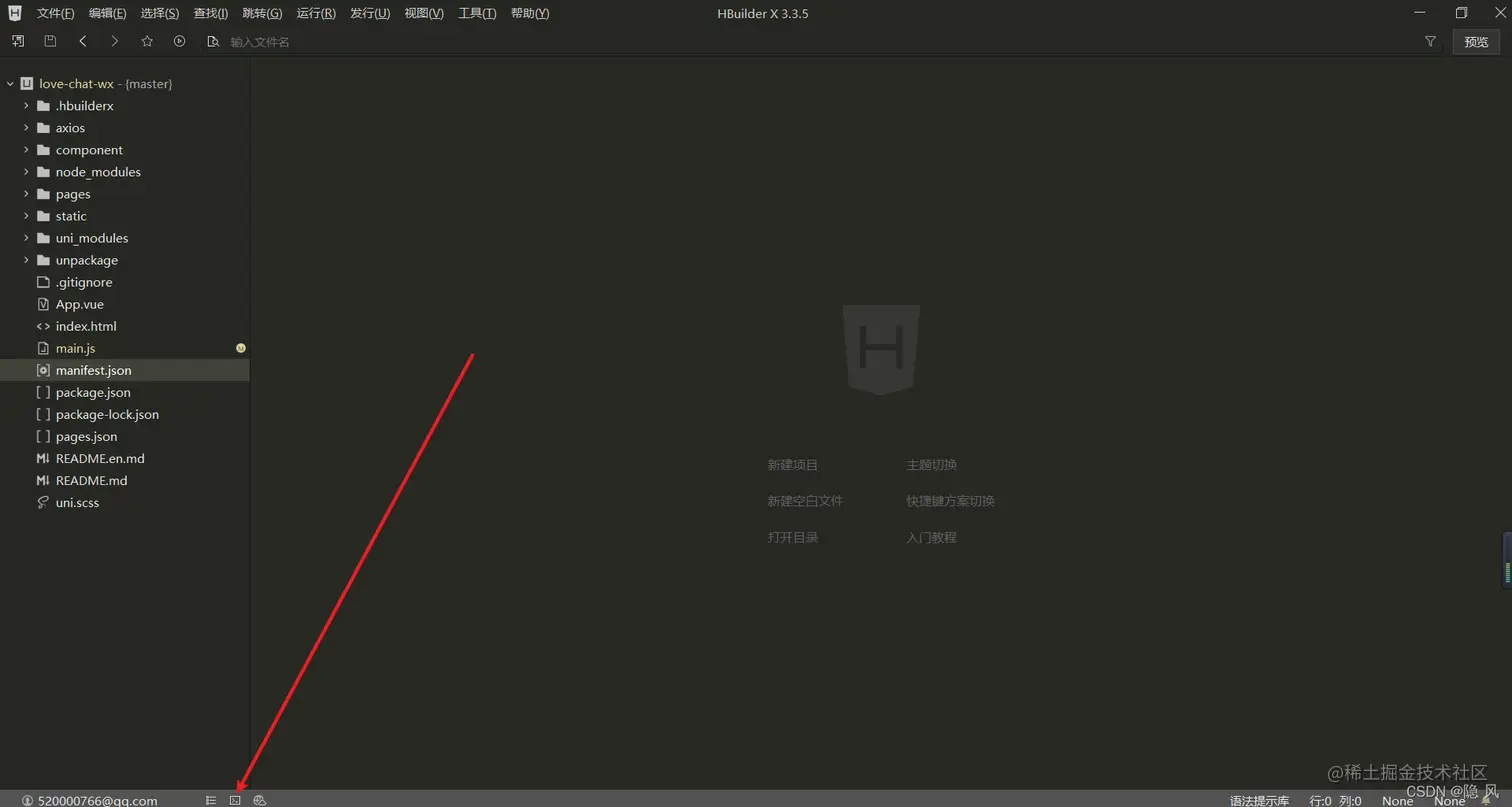The image size is (1512, 807).
Task: Expand the uni_modules folder
Action: pos(27,238)
